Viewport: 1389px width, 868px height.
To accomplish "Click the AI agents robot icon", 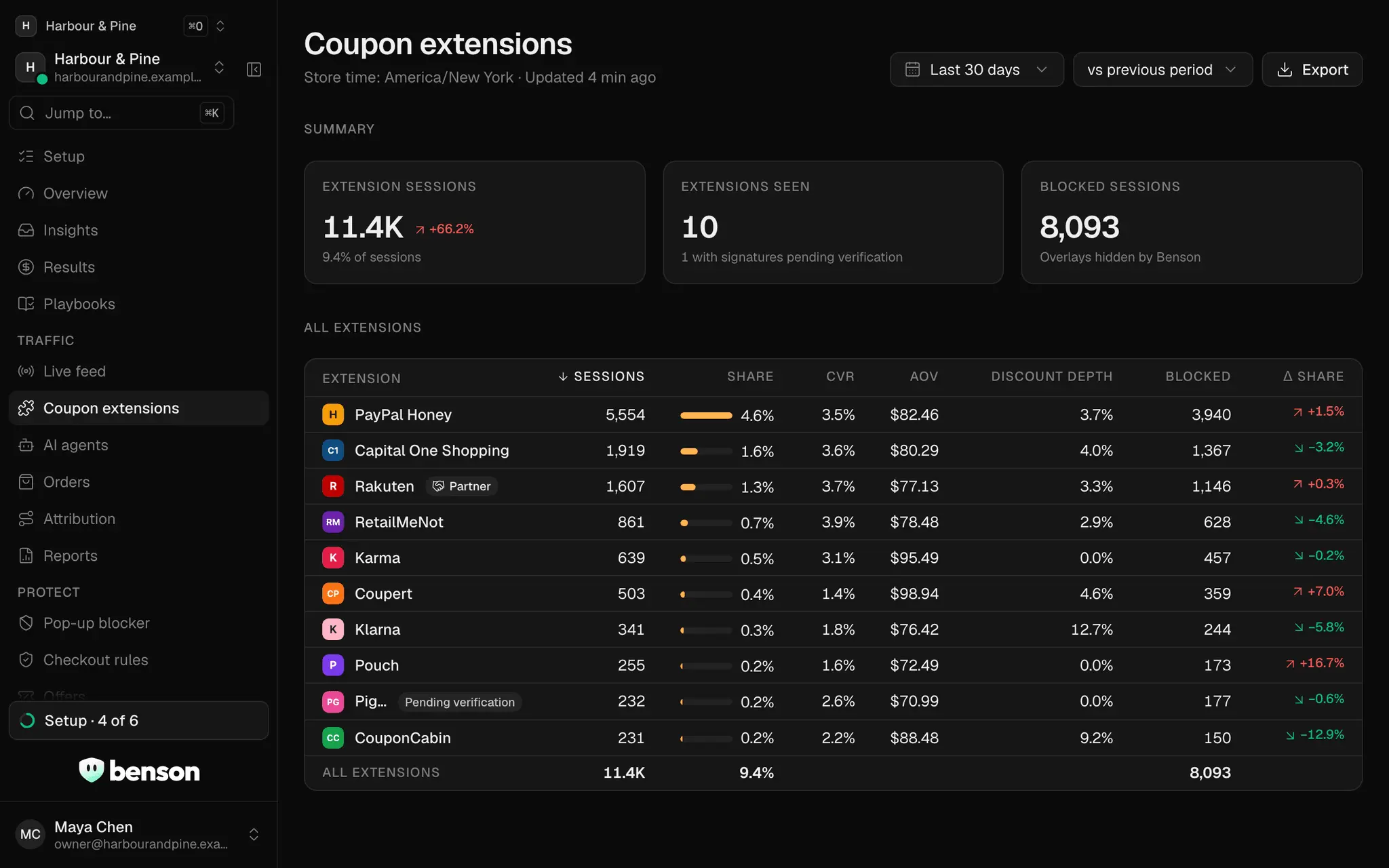I will [26, 445].
